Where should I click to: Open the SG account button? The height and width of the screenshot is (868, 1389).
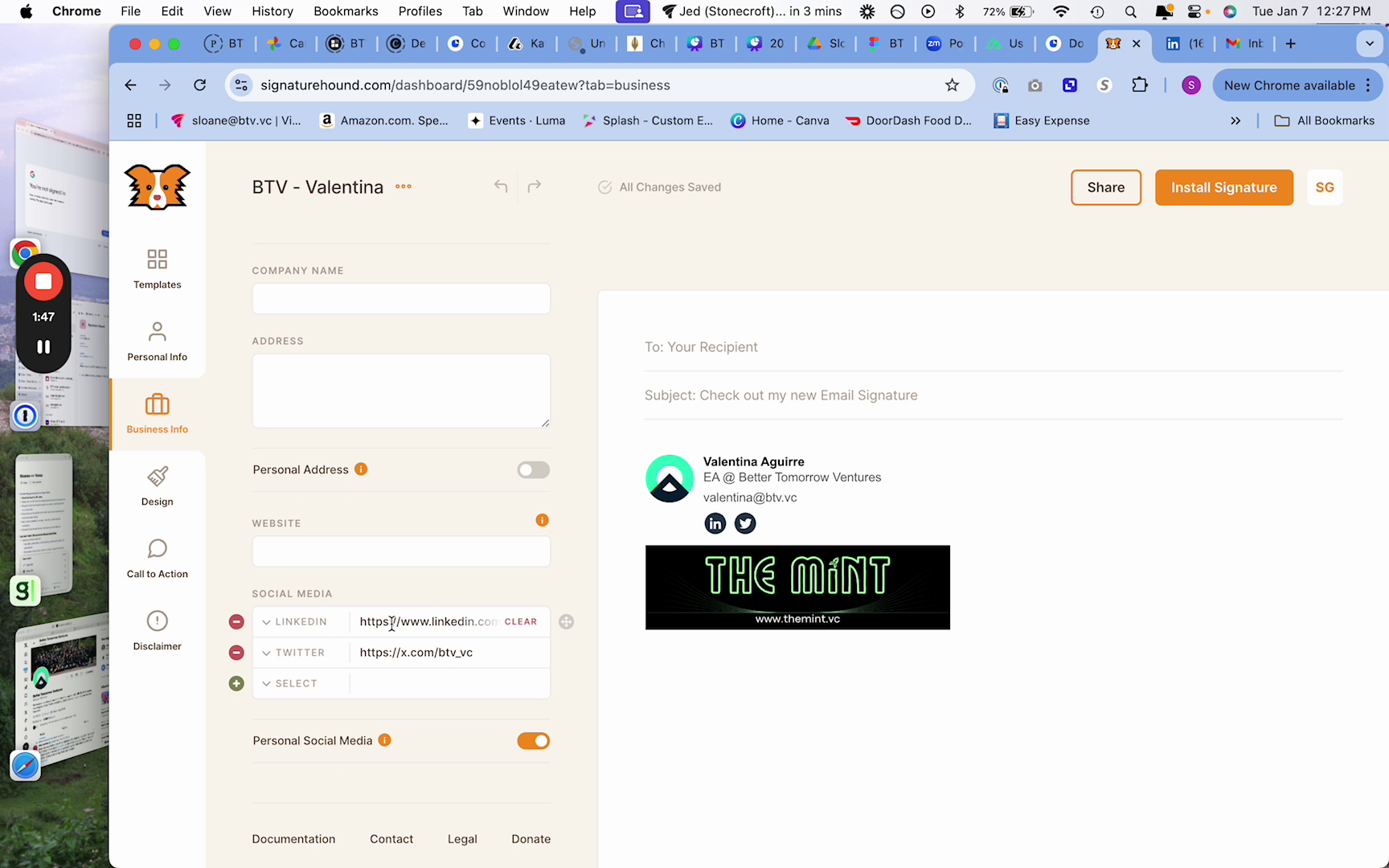click(1325, 187)
